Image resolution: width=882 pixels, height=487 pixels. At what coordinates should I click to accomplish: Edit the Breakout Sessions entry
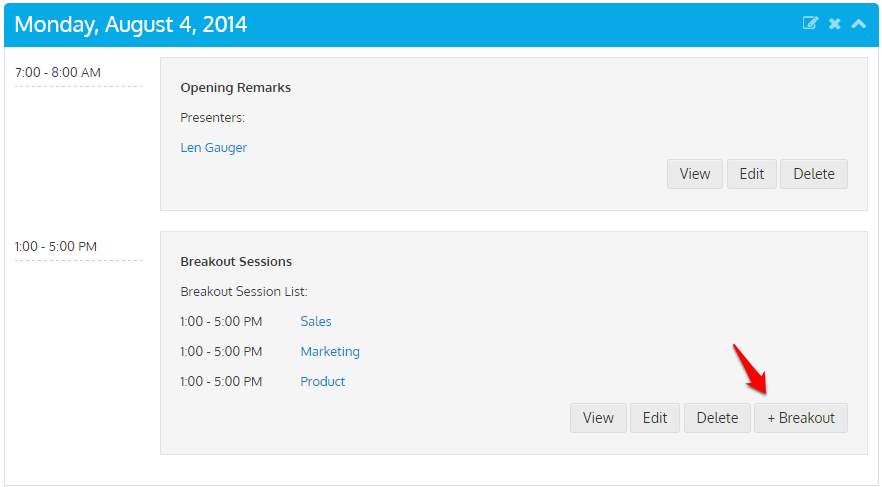pos(655,418)
